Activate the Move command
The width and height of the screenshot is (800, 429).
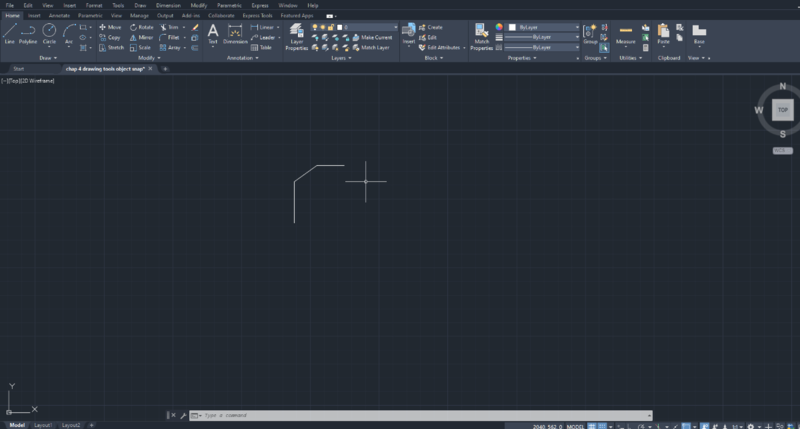(x=110, y=27)
